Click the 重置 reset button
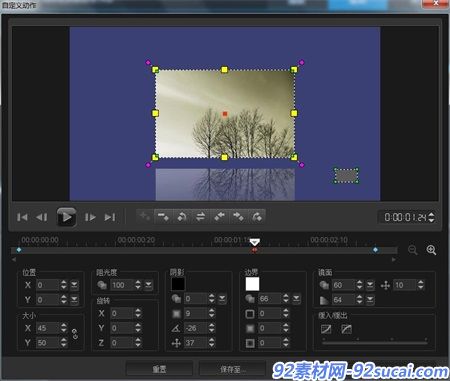Image resolution: width=450 pixels, height=381 pixels. coord(159,369)
